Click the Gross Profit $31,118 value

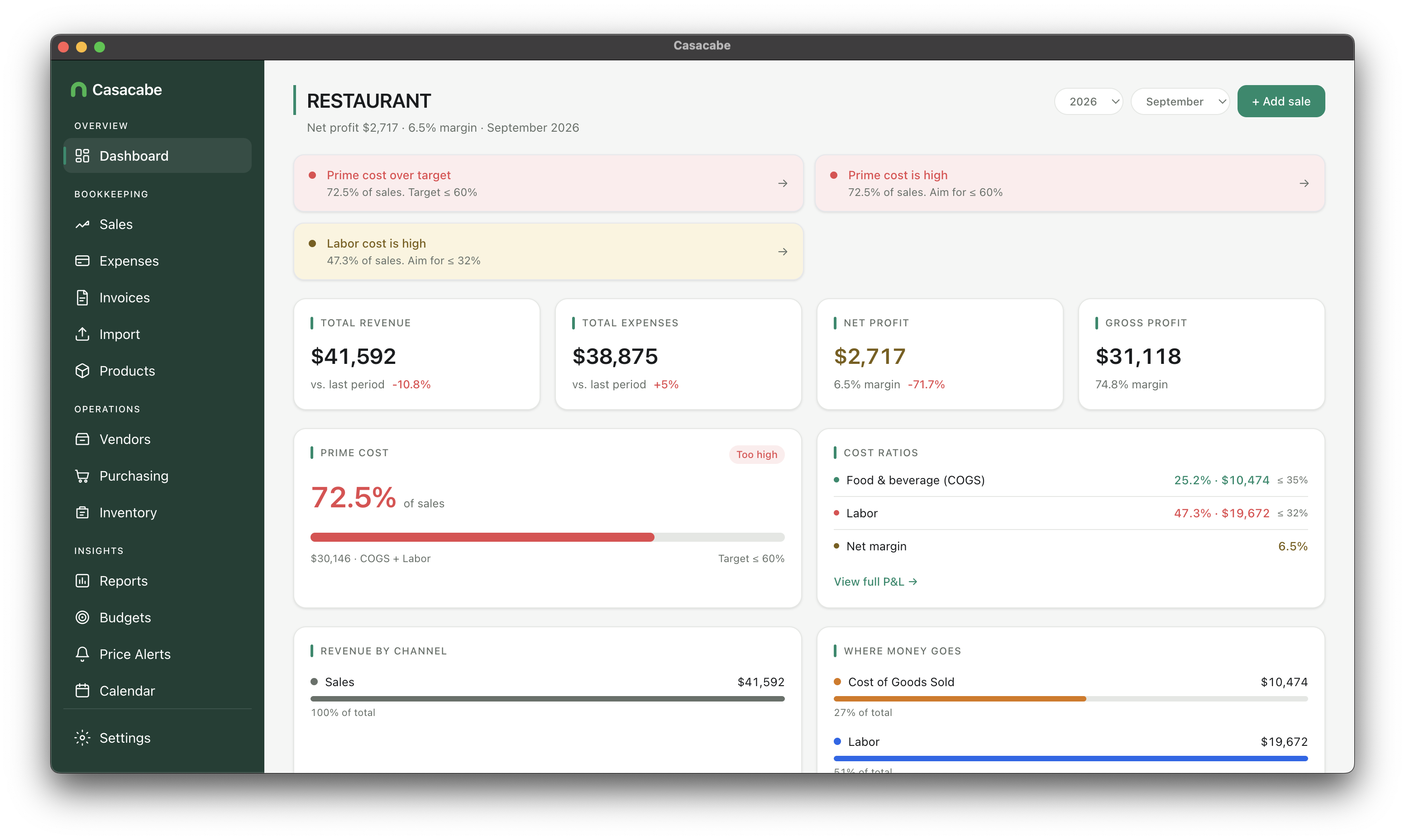[1138, 357]
